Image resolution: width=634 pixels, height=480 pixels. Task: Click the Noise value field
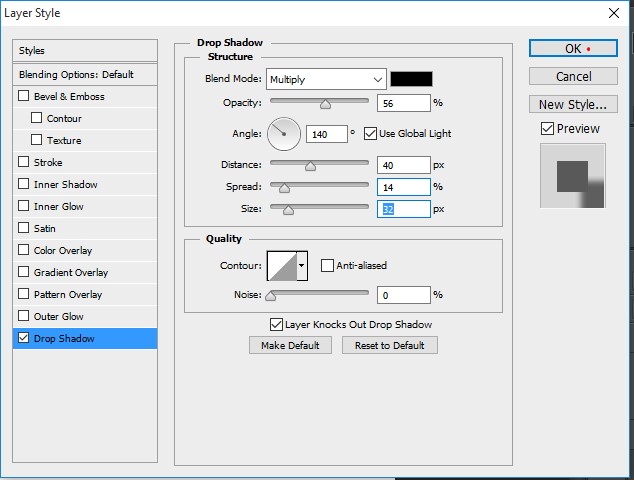tap(404, 295)
